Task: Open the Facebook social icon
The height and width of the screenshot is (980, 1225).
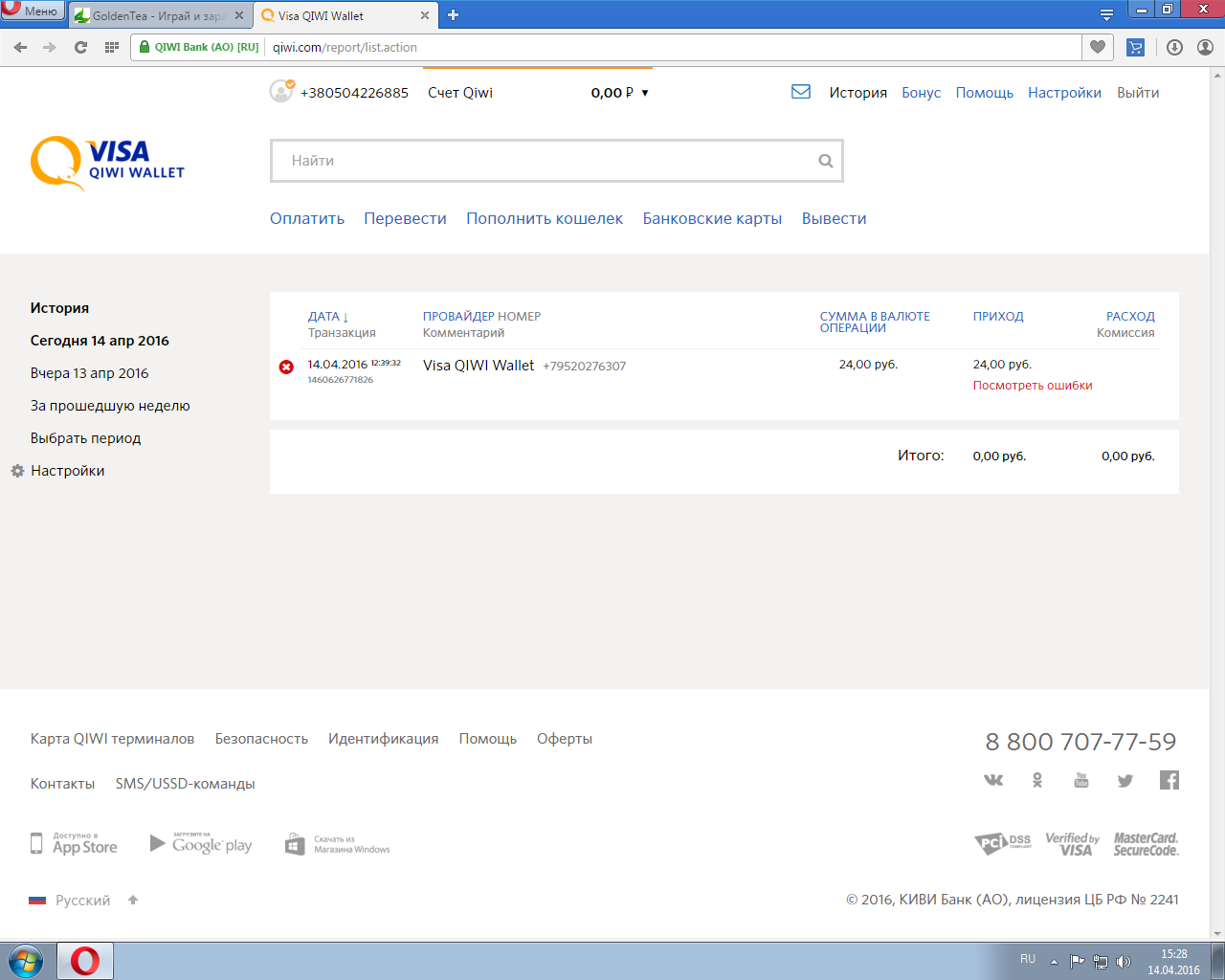Action: 1169,780
